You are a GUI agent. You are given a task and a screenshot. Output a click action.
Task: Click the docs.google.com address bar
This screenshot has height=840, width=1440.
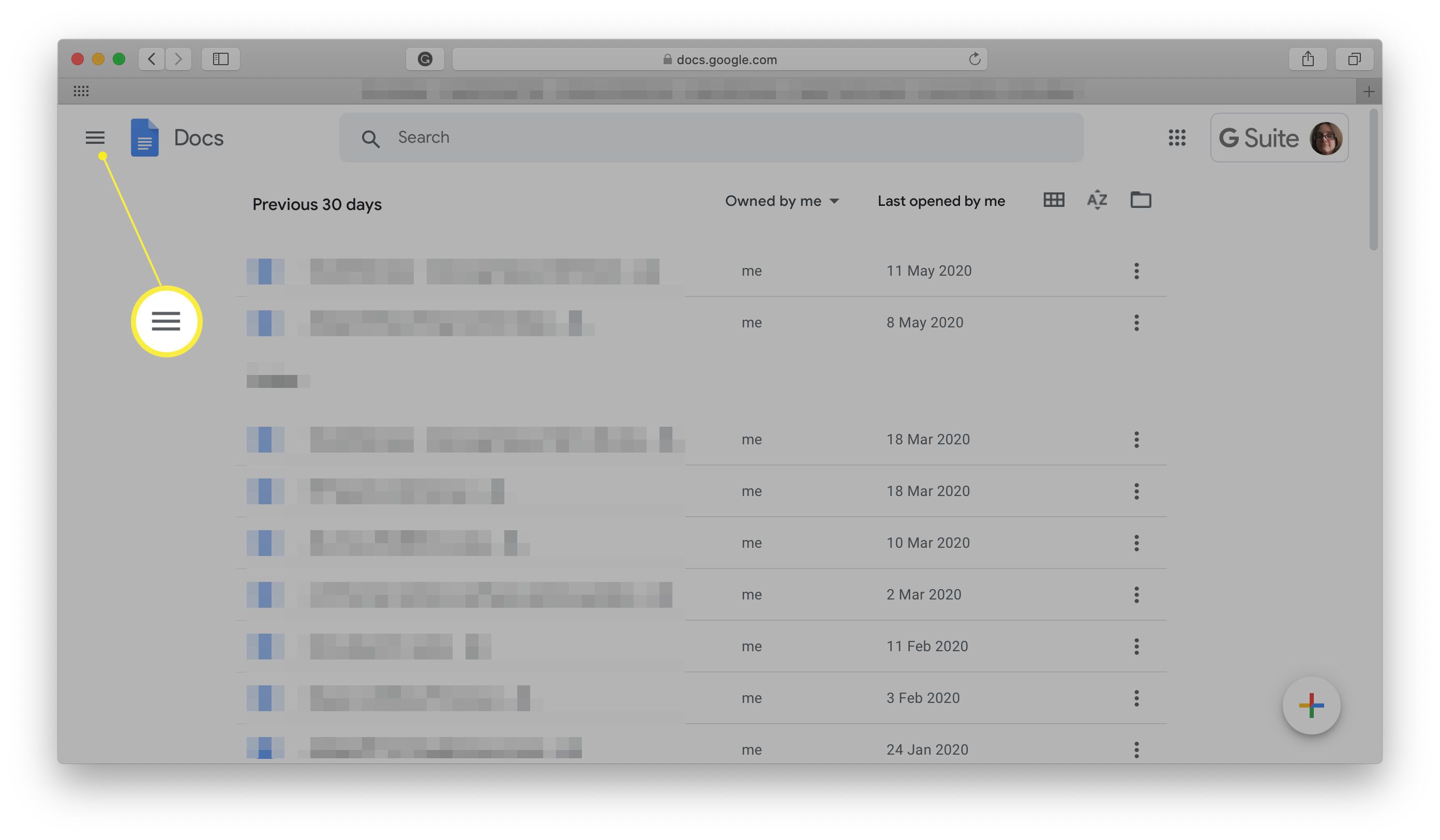coord(720,59)
